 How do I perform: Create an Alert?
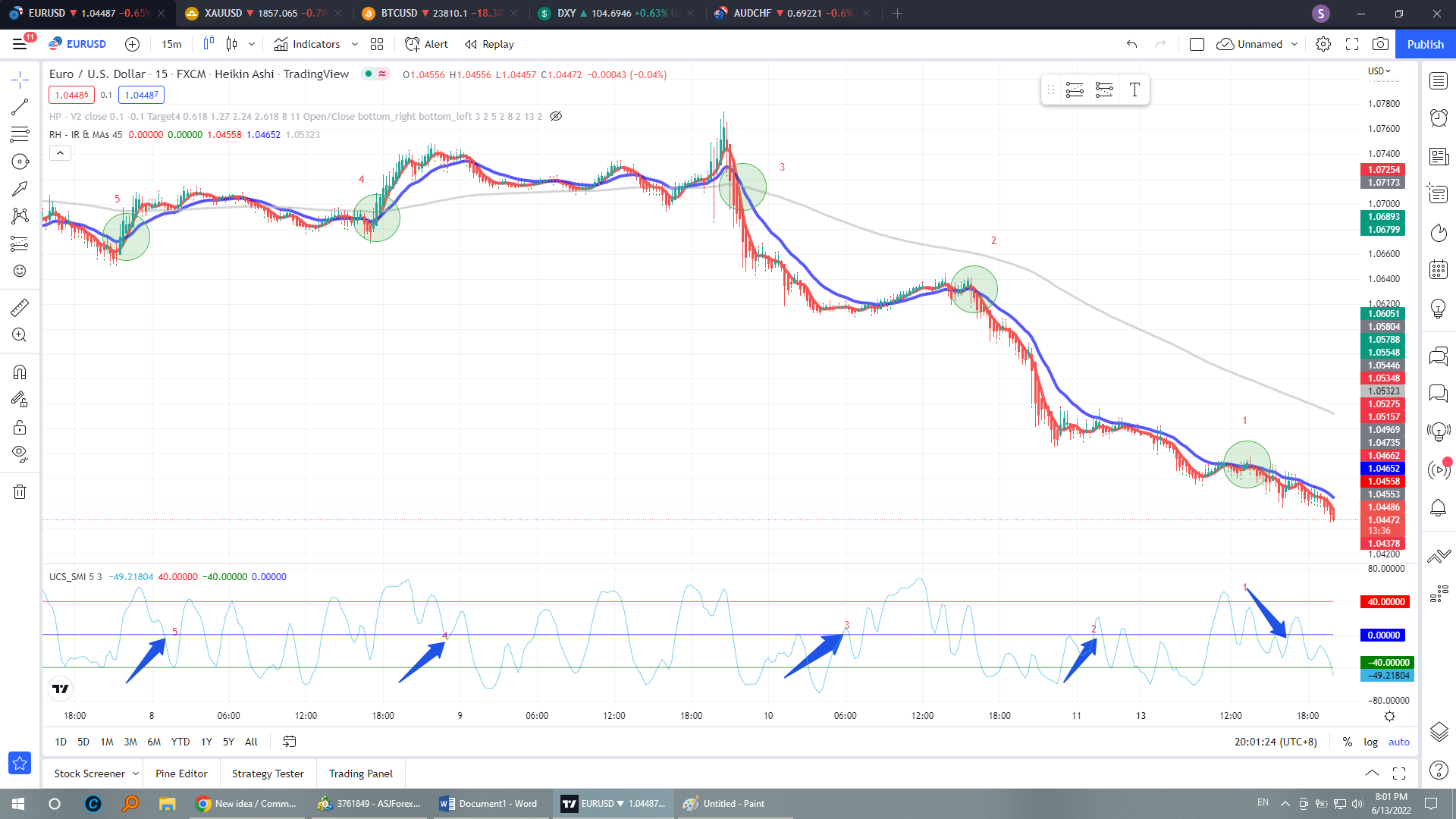pos(426,44)
